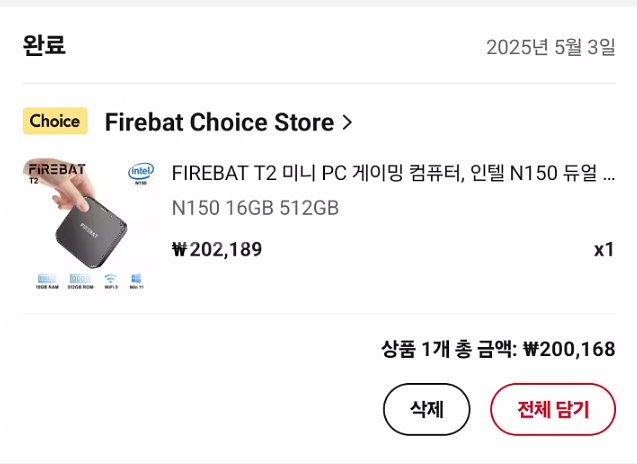Click the x1 quantity label

603,249
